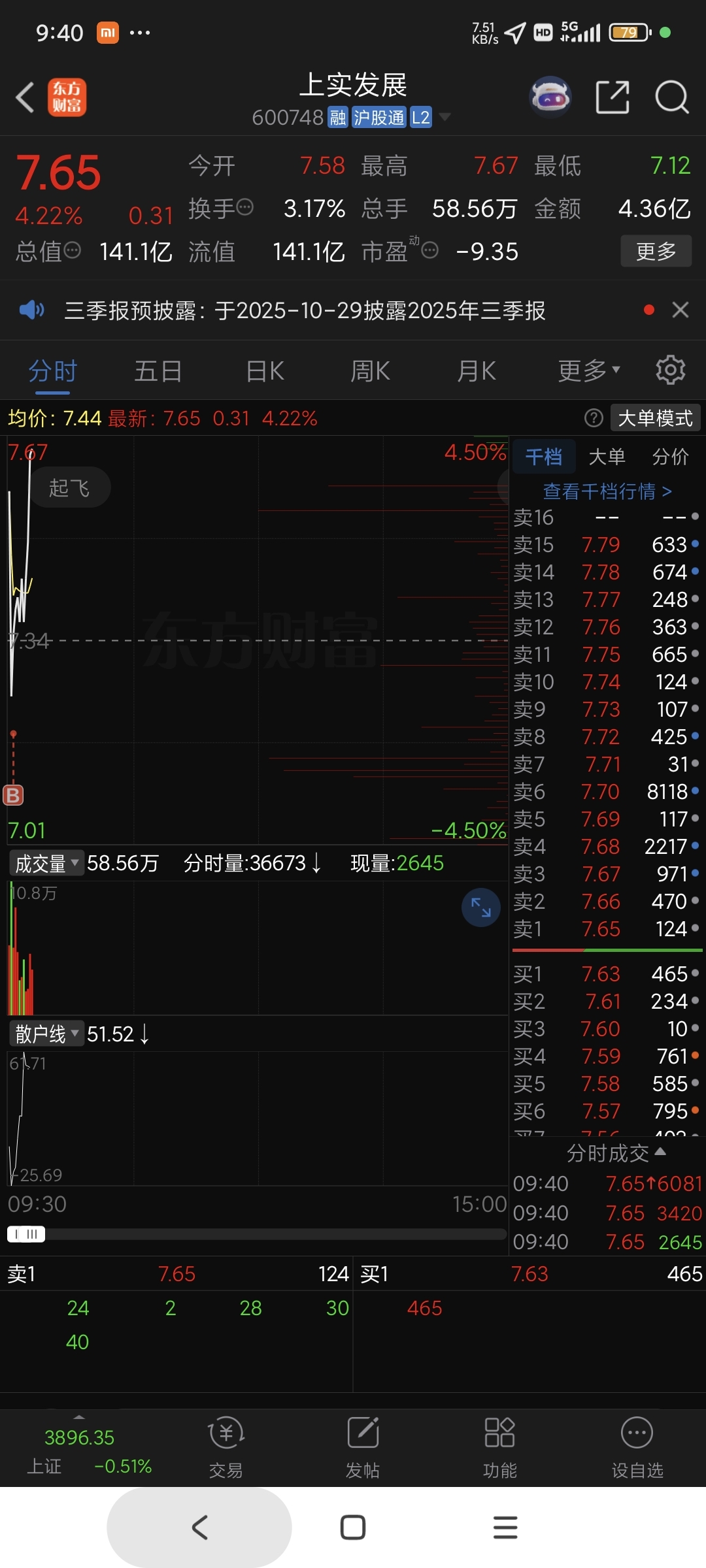Tap the back arrow in header
The height and width of the screenshot is (1568, 706).
25,98
